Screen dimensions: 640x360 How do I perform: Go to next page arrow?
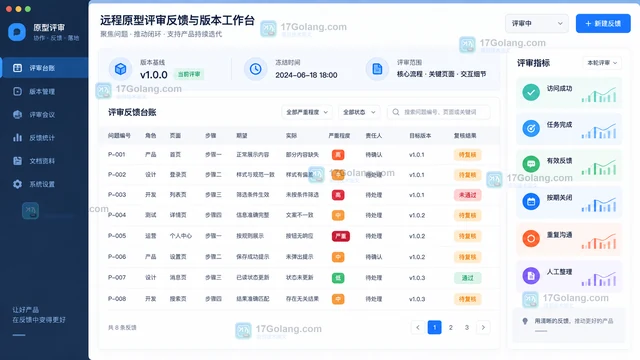483,327
